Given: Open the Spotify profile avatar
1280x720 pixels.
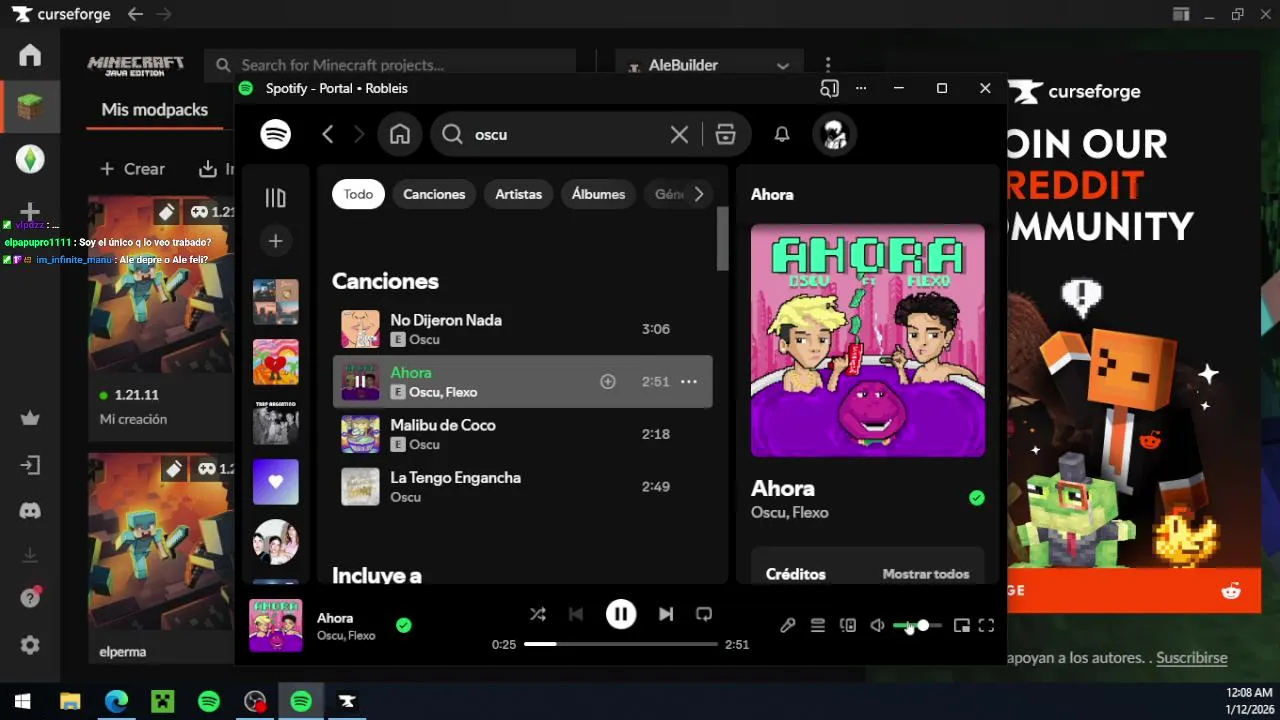Looking at the screenshot, I should [x=834, y=134].
